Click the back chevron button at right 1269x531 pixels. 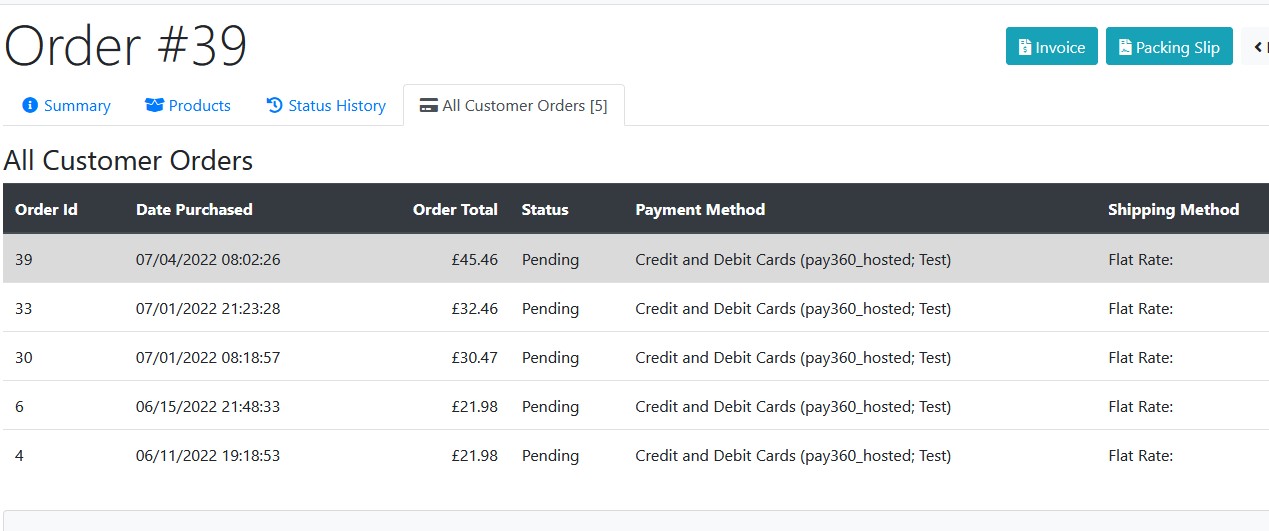[1257, 46]
